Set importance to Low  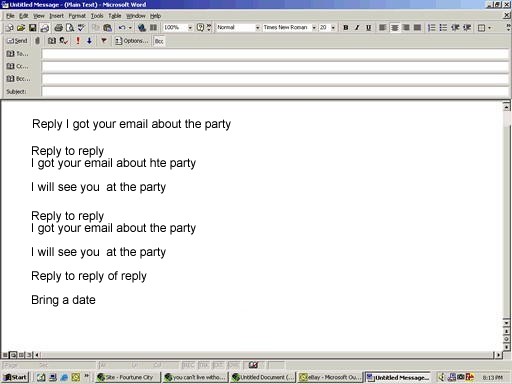click(89, 41)
